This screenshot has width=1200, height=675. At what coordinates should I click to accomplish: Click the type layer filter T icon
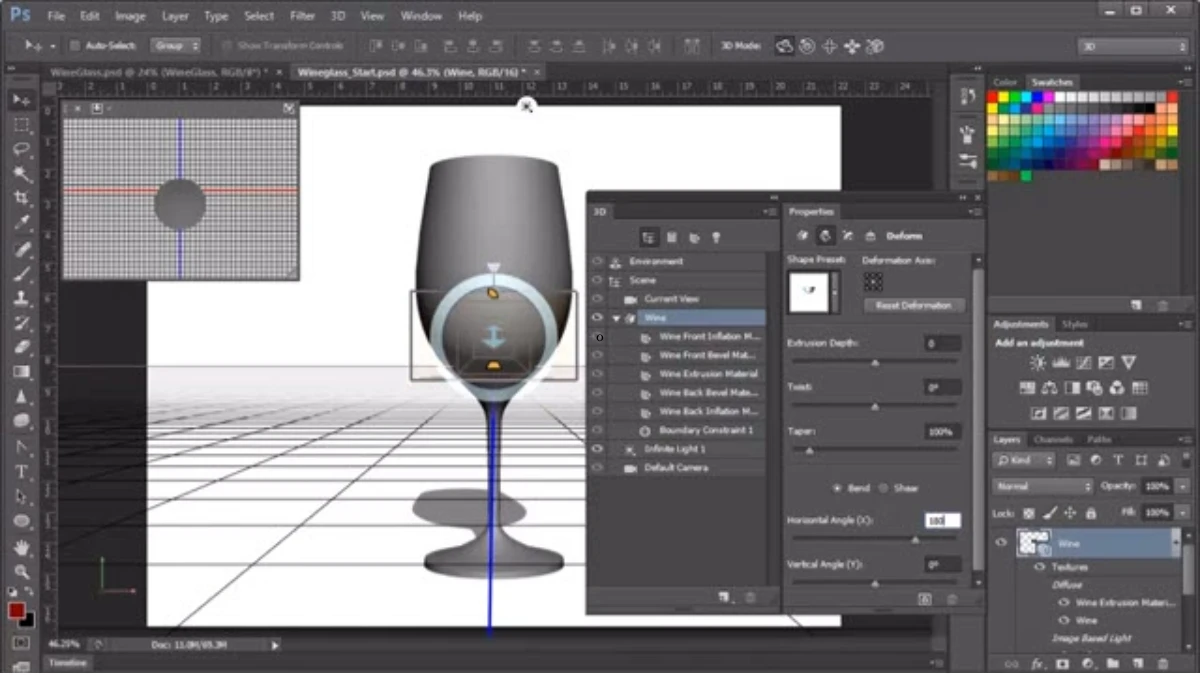pos(1118,460)
